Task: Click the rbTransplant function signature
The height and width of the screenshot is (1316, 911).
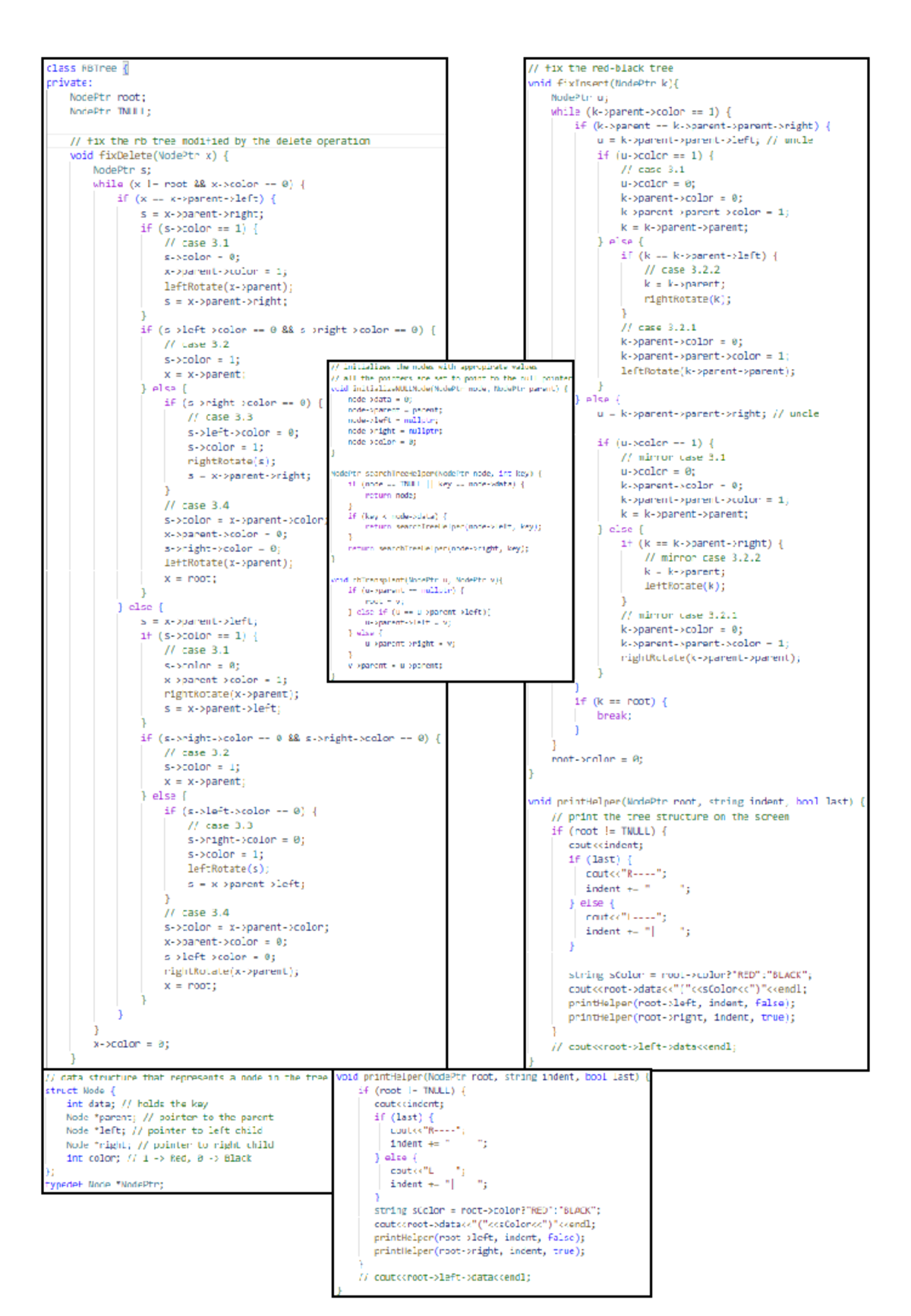Action: point(416,579)
